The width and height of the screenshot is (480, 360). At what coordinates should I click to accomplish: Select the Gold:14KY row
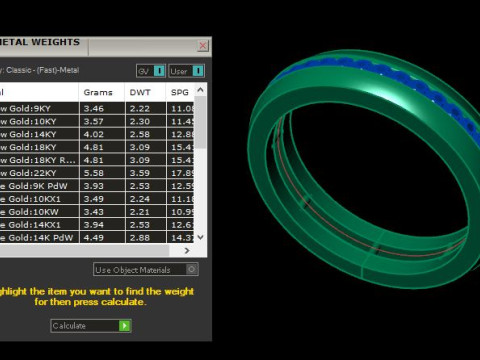(x=97, y=134)
